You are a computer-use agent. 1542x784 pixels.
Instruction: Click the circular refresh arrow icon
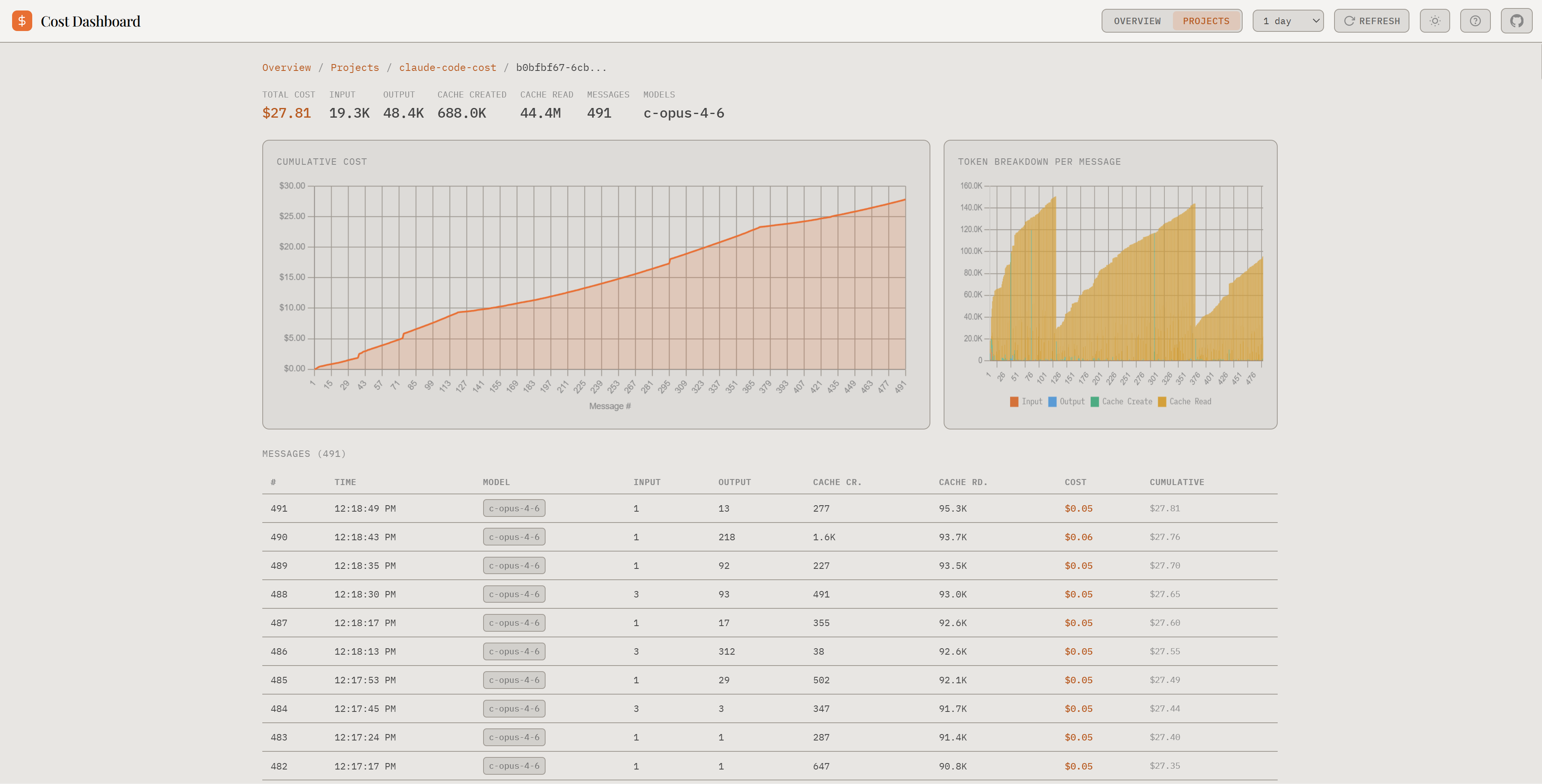pyautogui.click(x=1349, y=21)
